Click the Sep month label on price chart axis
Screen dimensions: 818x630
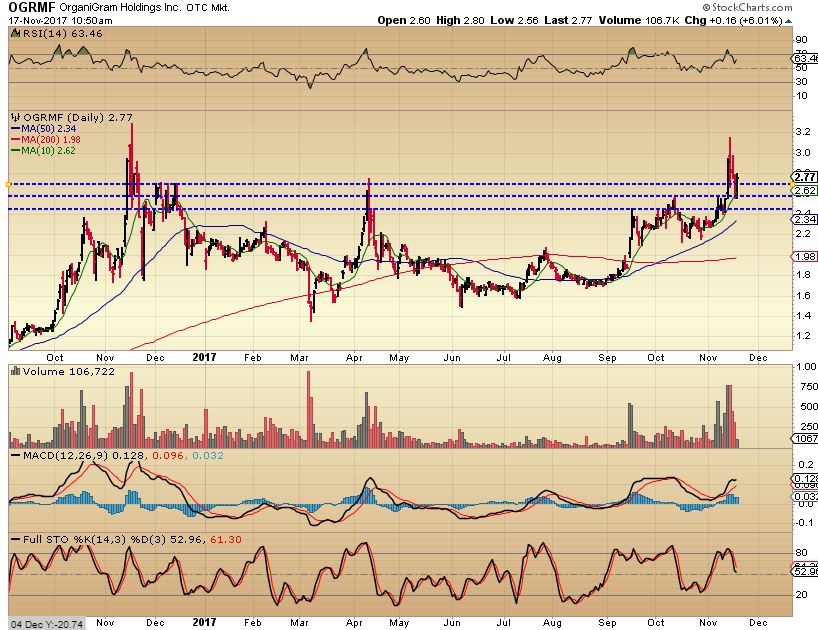click(x=607, y=358)
